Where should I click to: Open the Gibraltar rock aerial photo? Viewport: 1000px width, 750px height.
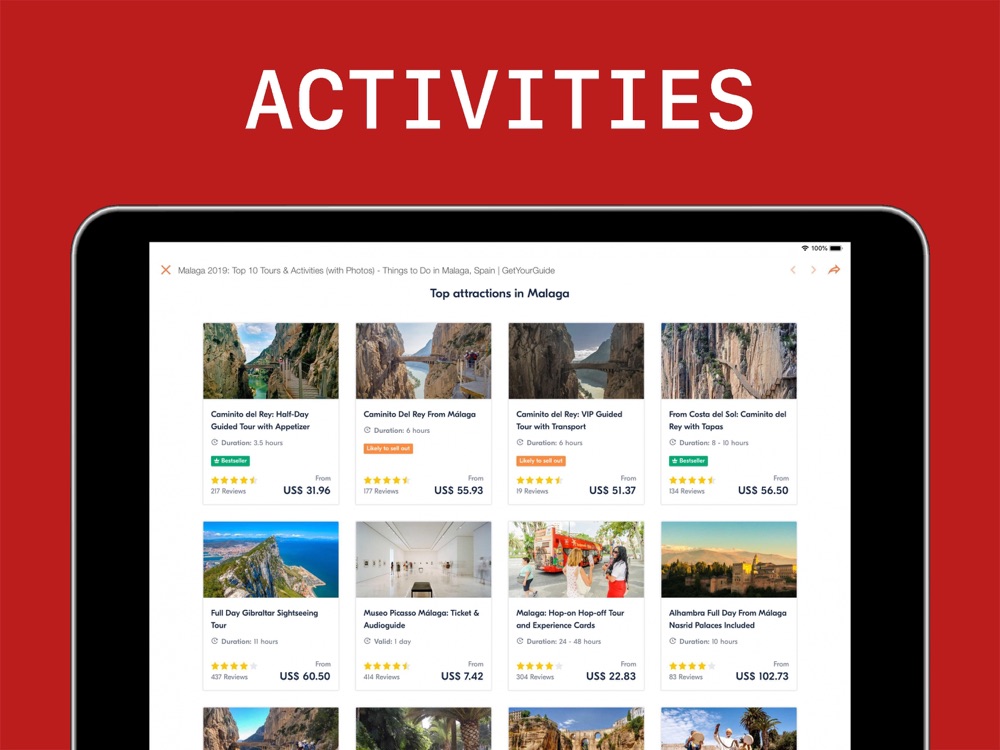click(270, 559)
